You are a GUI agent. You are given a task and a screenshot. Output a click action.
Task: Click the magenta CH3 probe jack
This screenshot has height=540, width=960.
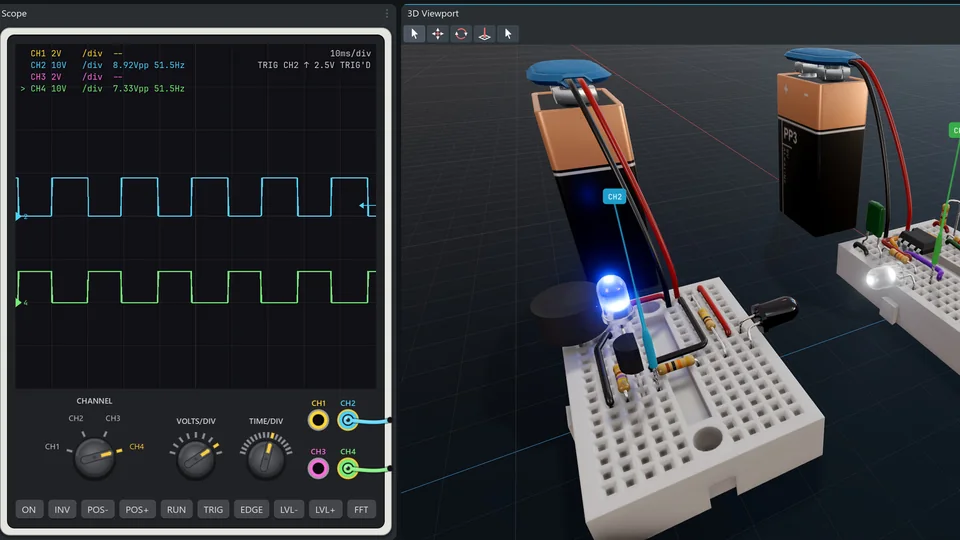pos(318,469)
